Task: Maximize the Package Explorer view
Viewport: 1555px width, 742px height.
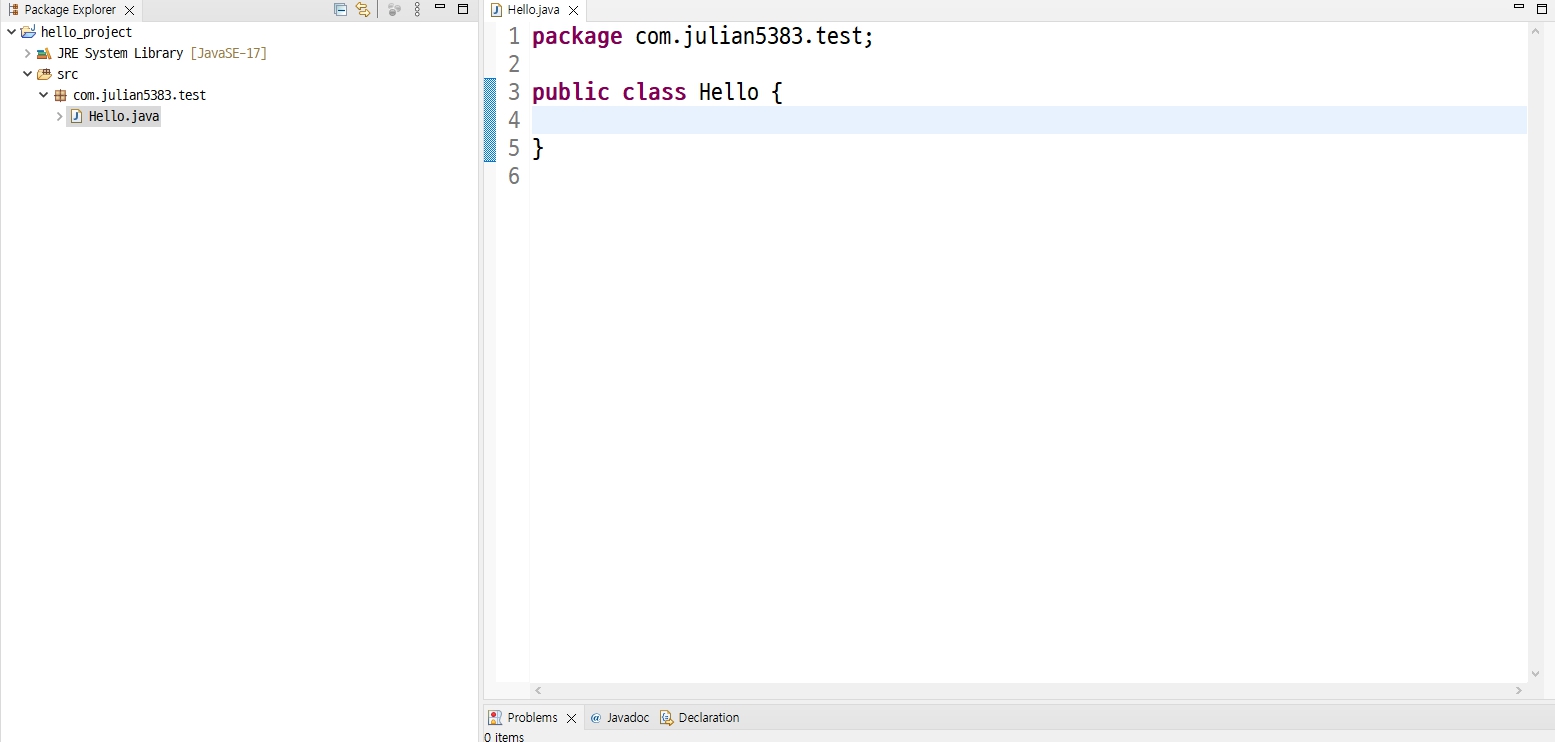Action: point(463,8)
